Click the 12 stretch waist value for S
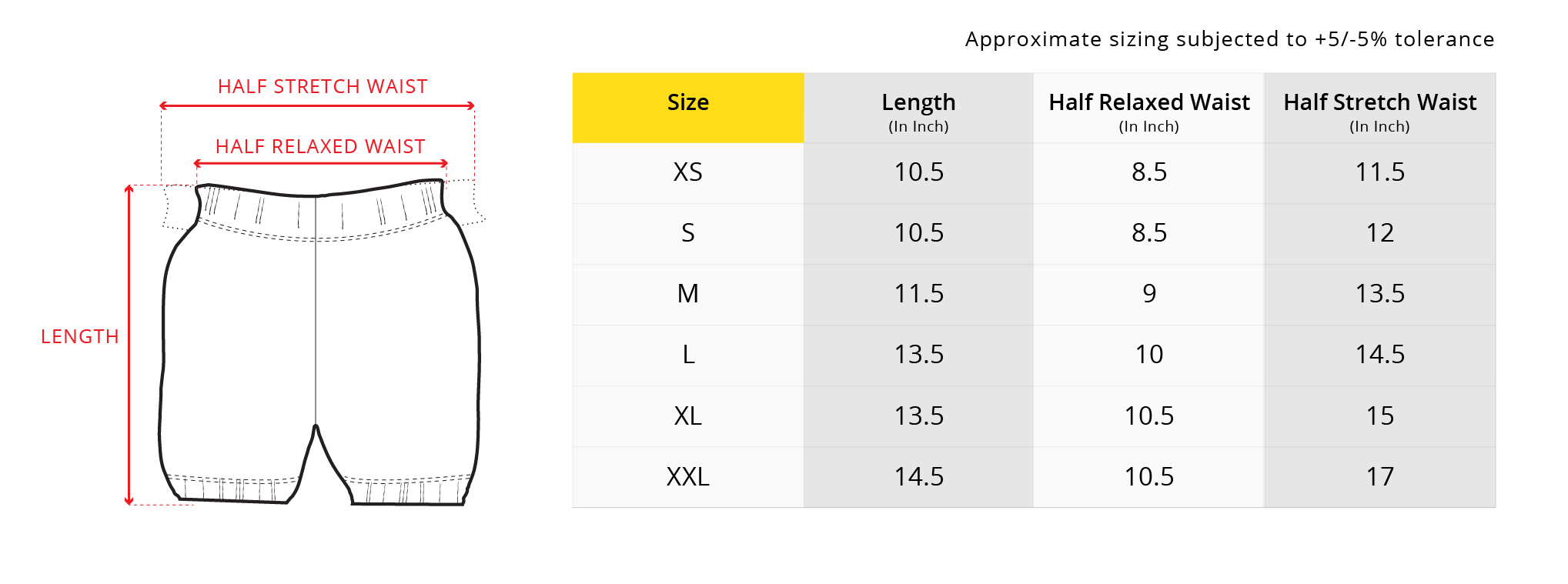The image size is (1568, 584). click(1379, 233)
